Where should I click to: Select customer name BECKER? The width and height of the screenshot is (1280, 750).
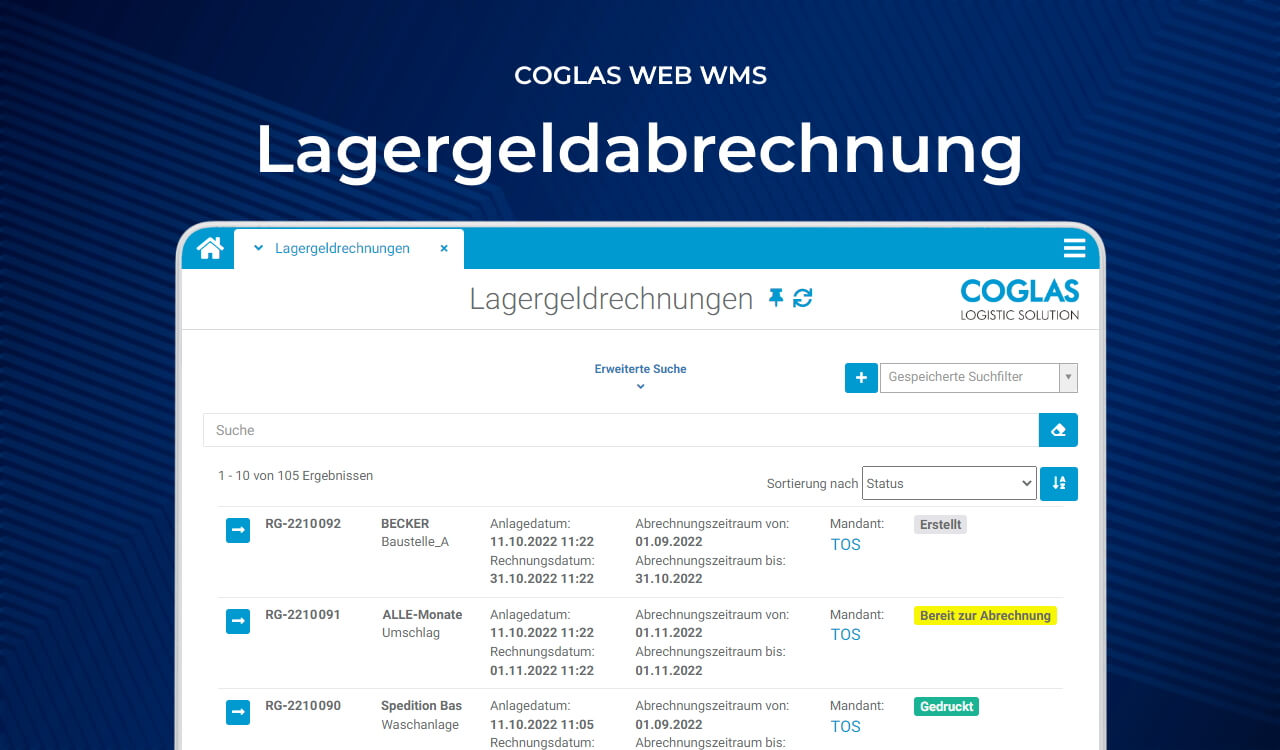pos(405,523)
